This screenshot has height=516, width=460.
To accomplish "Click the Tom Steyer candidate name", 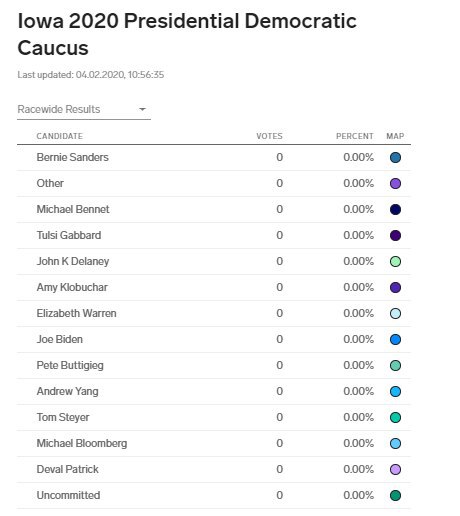I will click(63, 417).
